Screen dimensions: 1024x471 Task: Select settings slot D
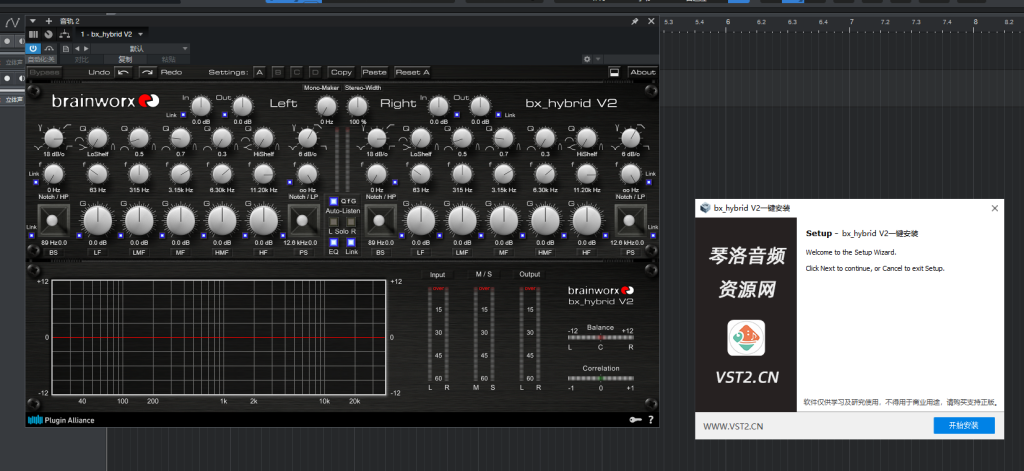(315, 73)
